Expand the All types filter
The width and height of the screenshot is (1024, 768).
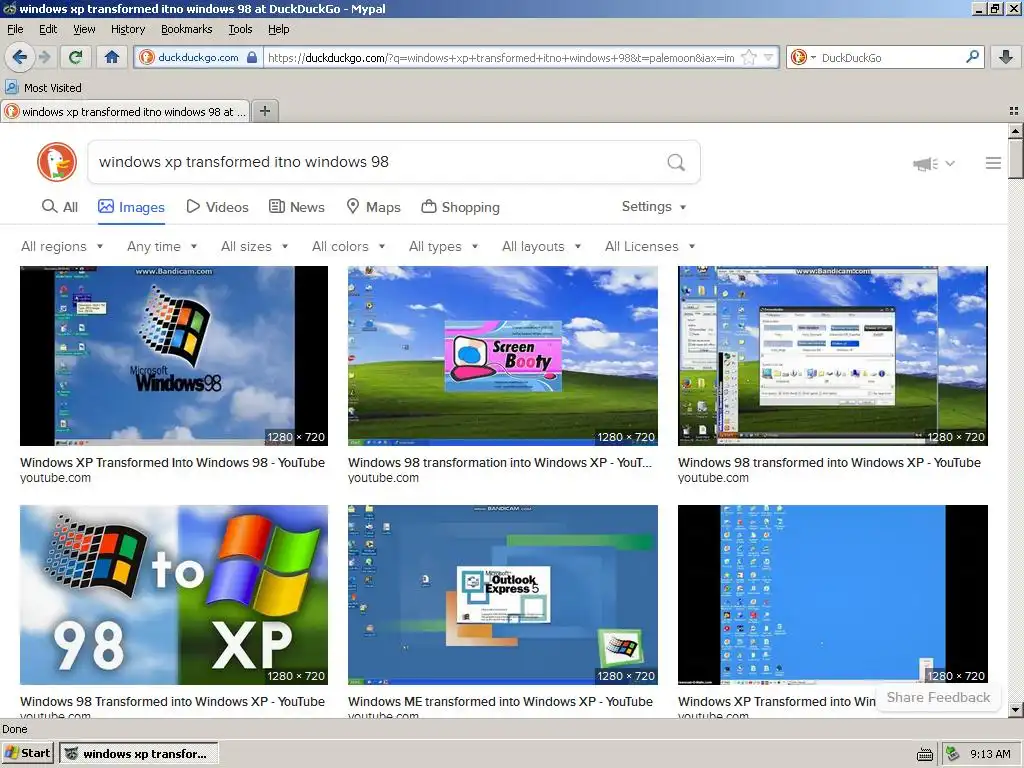[x=443, y=246]
